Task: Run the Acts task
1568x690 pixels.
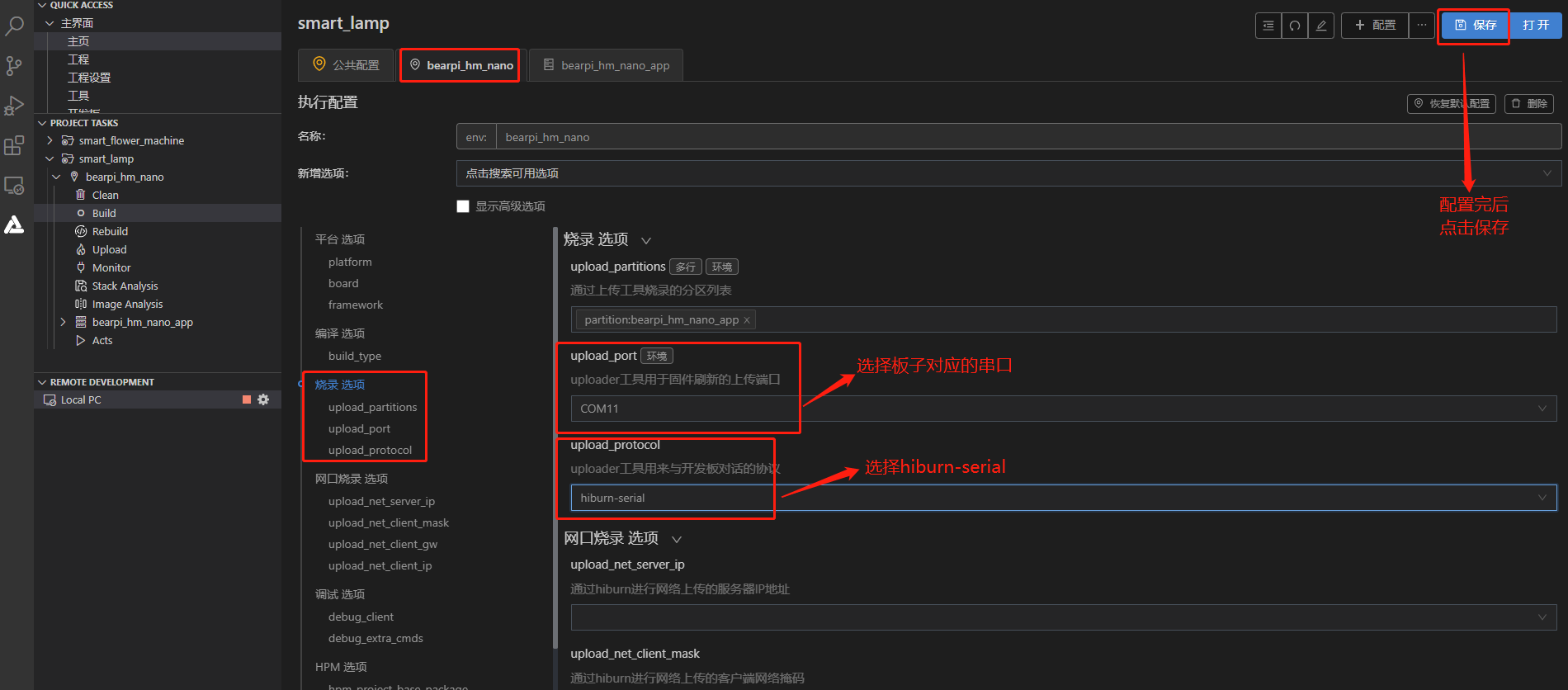Action: click(102, 340)
